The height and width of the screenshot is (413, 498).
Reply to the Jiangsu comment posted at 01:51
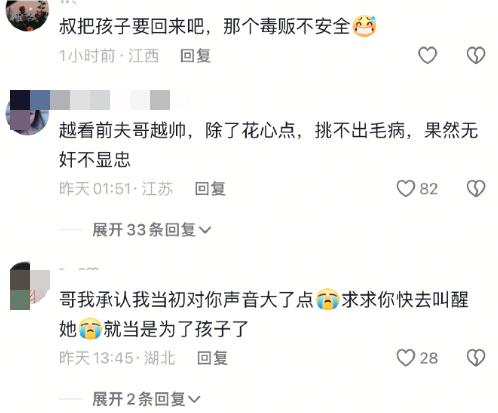pyautogui.click(x=210, y=189)
